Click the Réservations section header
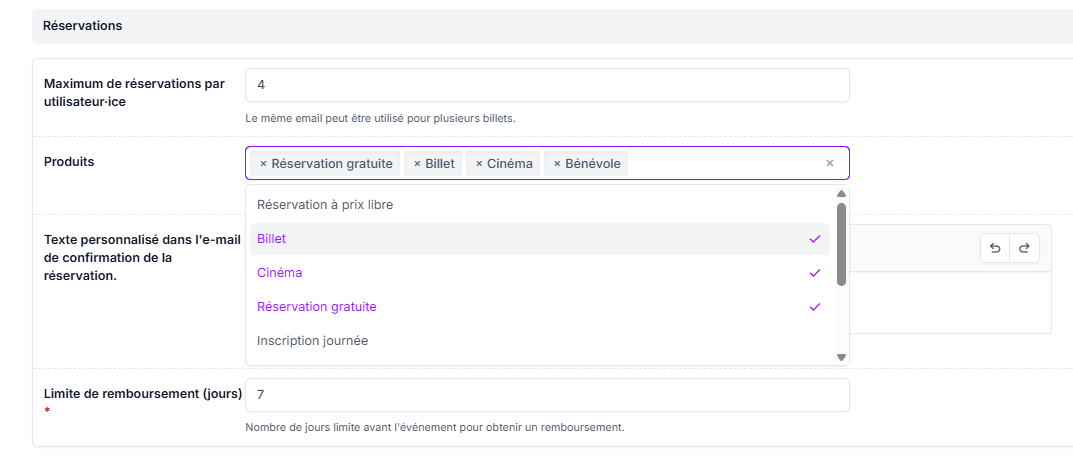The width and height of the screenshot is (1073, 460). [83, 26]
